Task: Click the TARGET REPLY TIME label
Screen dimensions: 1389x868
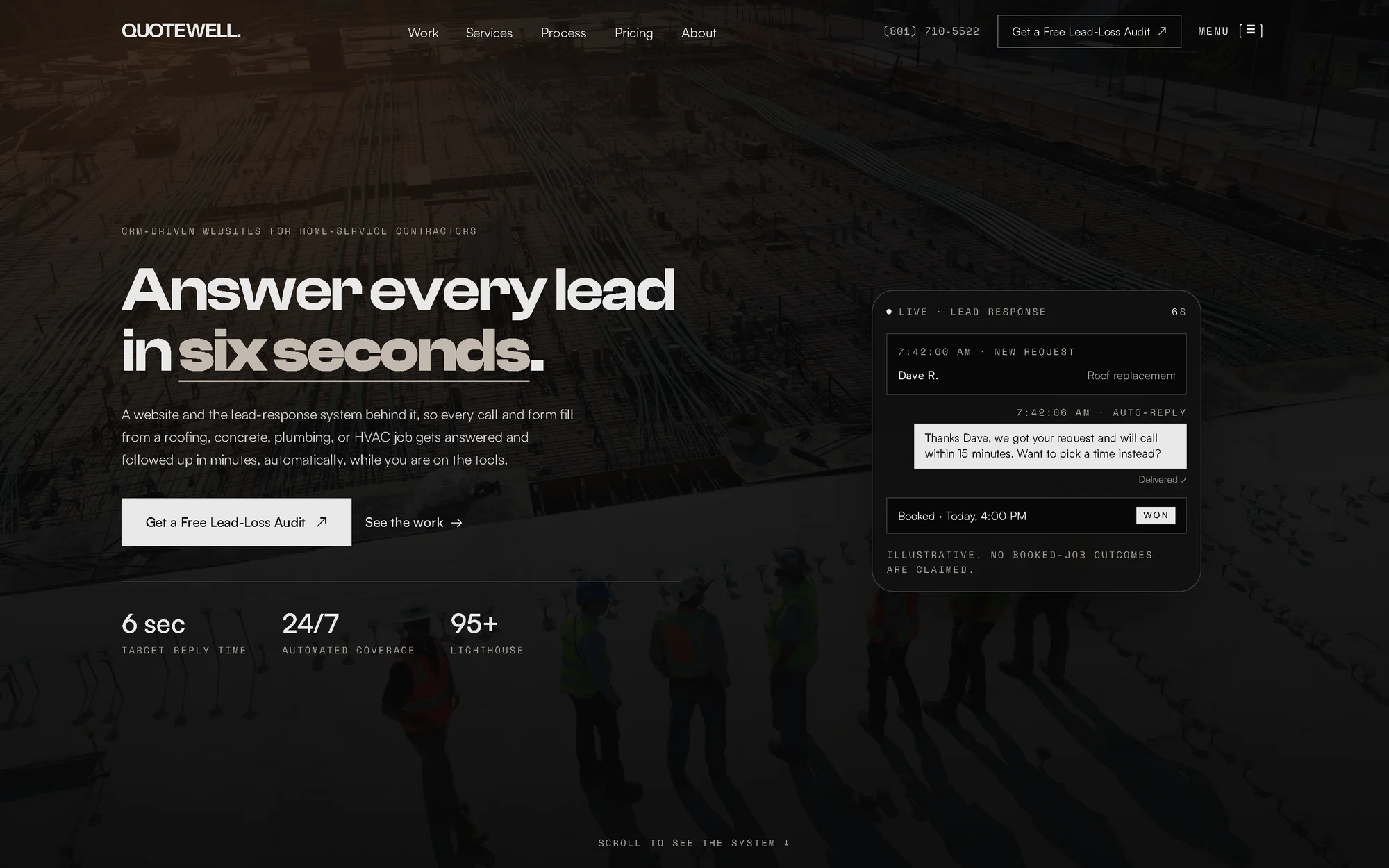Action: tap(184, 651)
